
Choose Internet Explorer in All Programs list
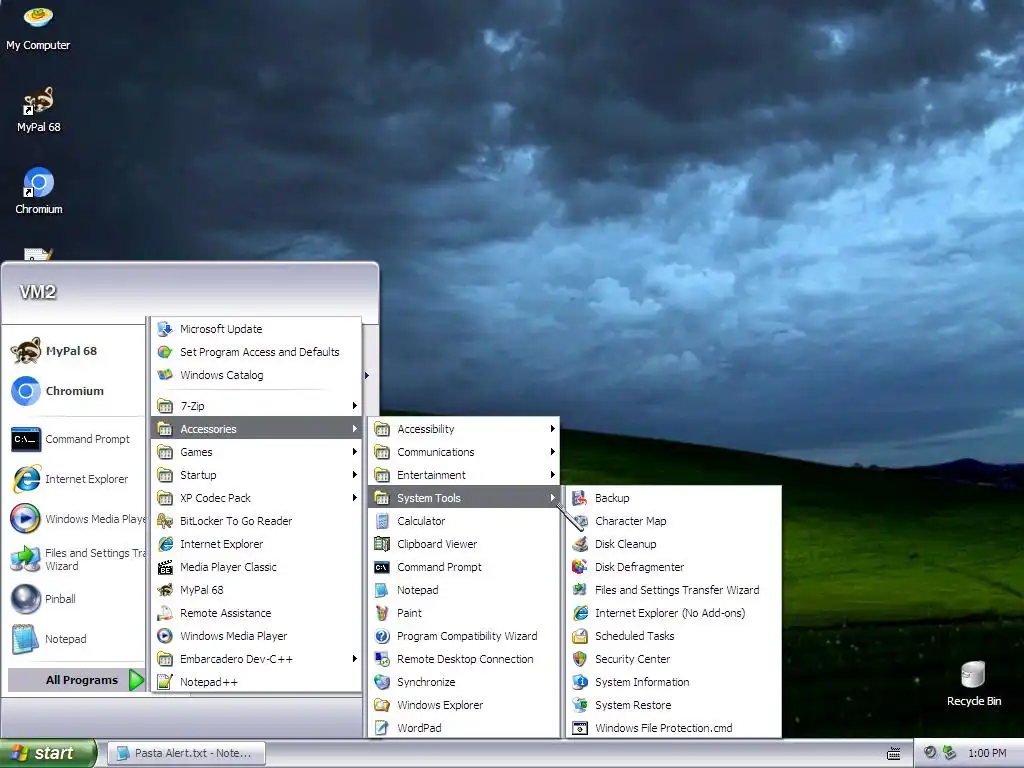256,544
